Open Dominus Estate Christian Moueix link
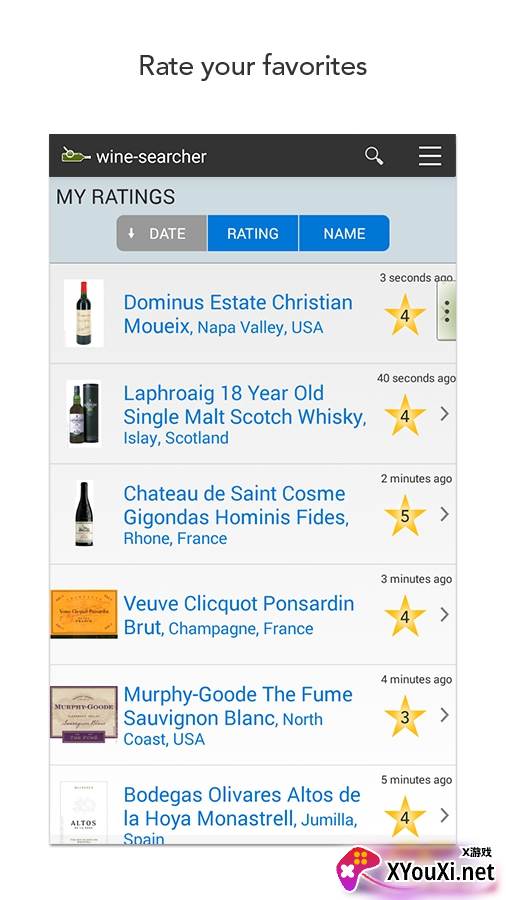Viewport: 506px width, 900px height. (x=238, y=315)
